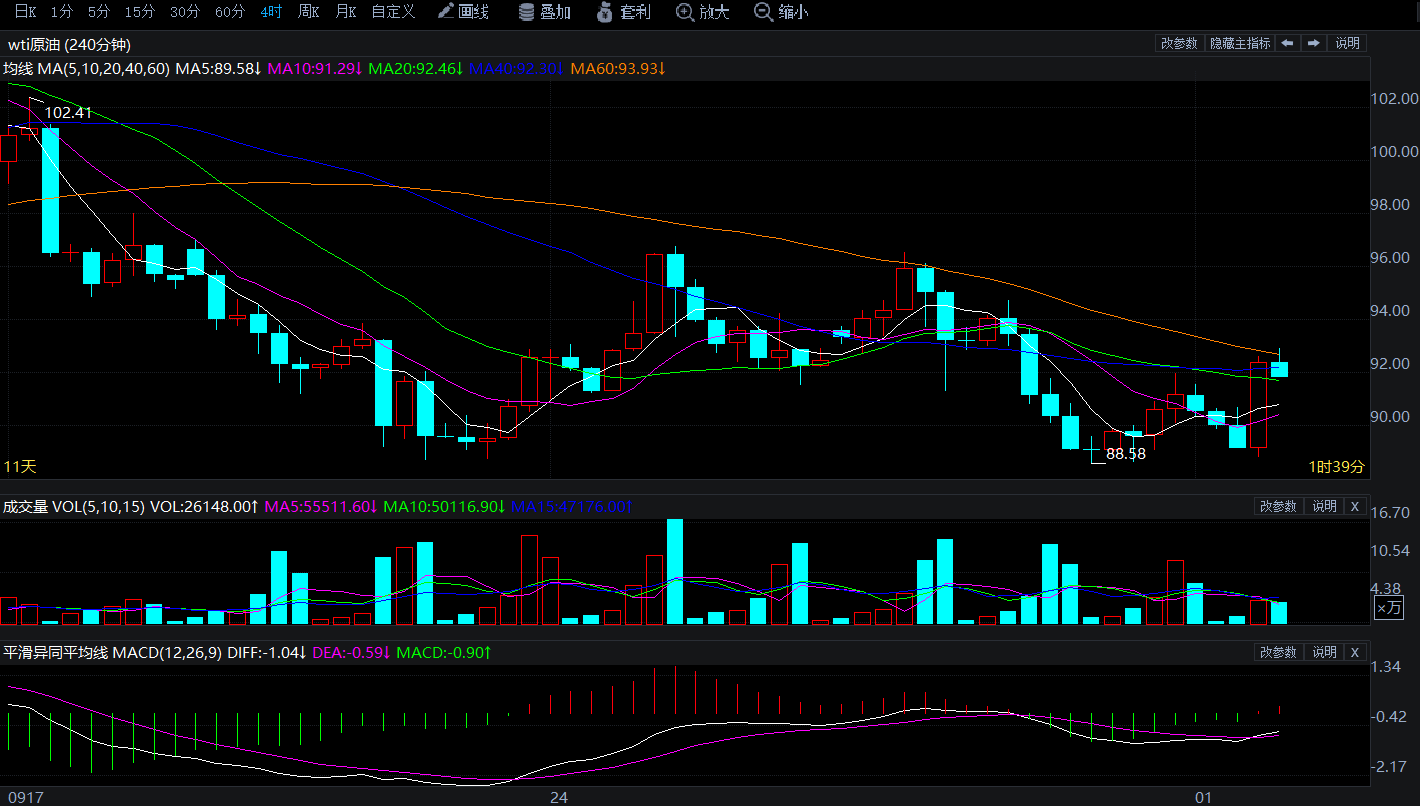Click the 0917 date on the time axis
1420x806 pixels.
click(x=24, y=797)
